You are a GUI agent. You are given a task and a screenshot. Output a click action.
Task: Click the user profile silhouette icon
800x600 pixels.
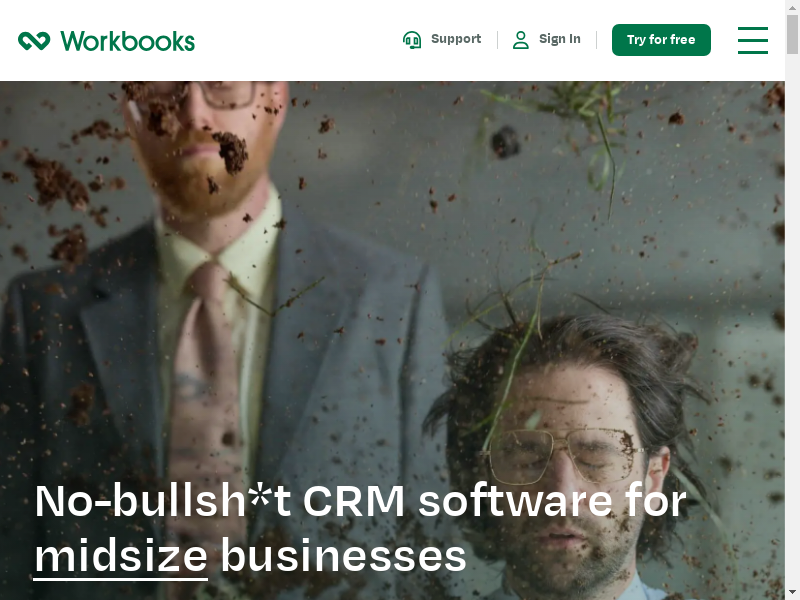click(x=520, y=40)
